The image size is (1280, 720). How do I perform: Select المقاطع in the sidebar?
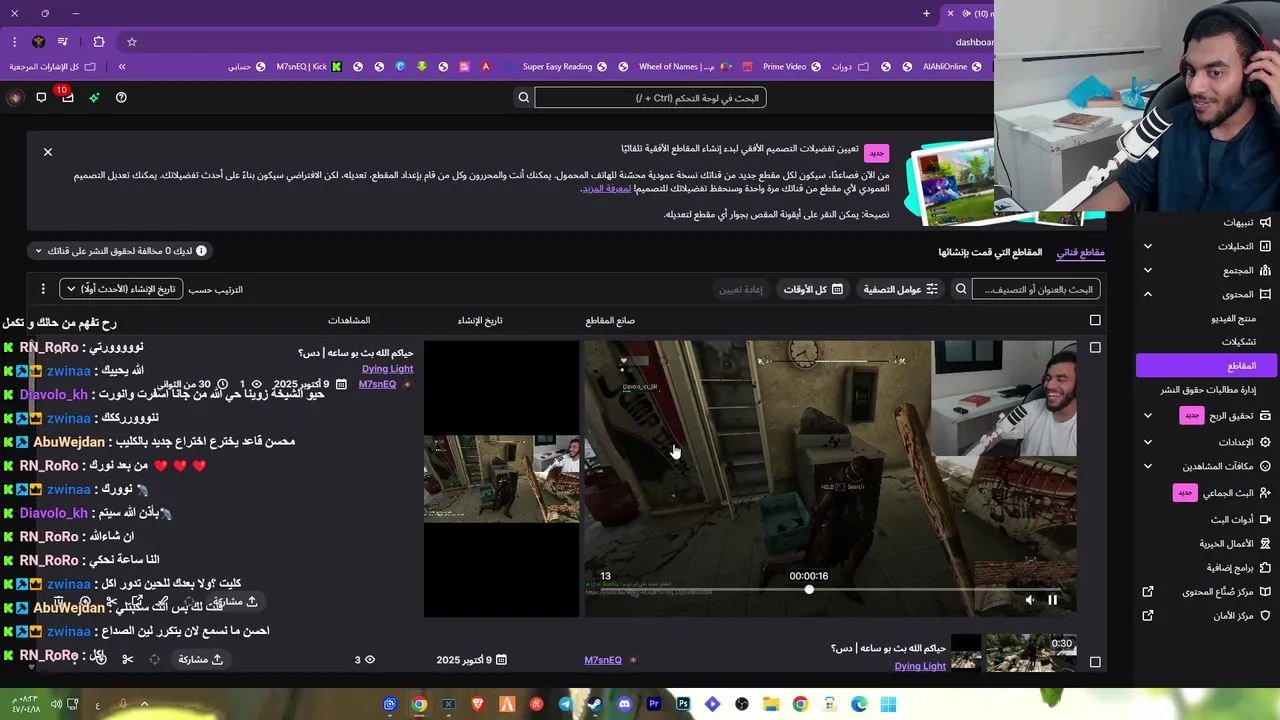(1207, 365)
